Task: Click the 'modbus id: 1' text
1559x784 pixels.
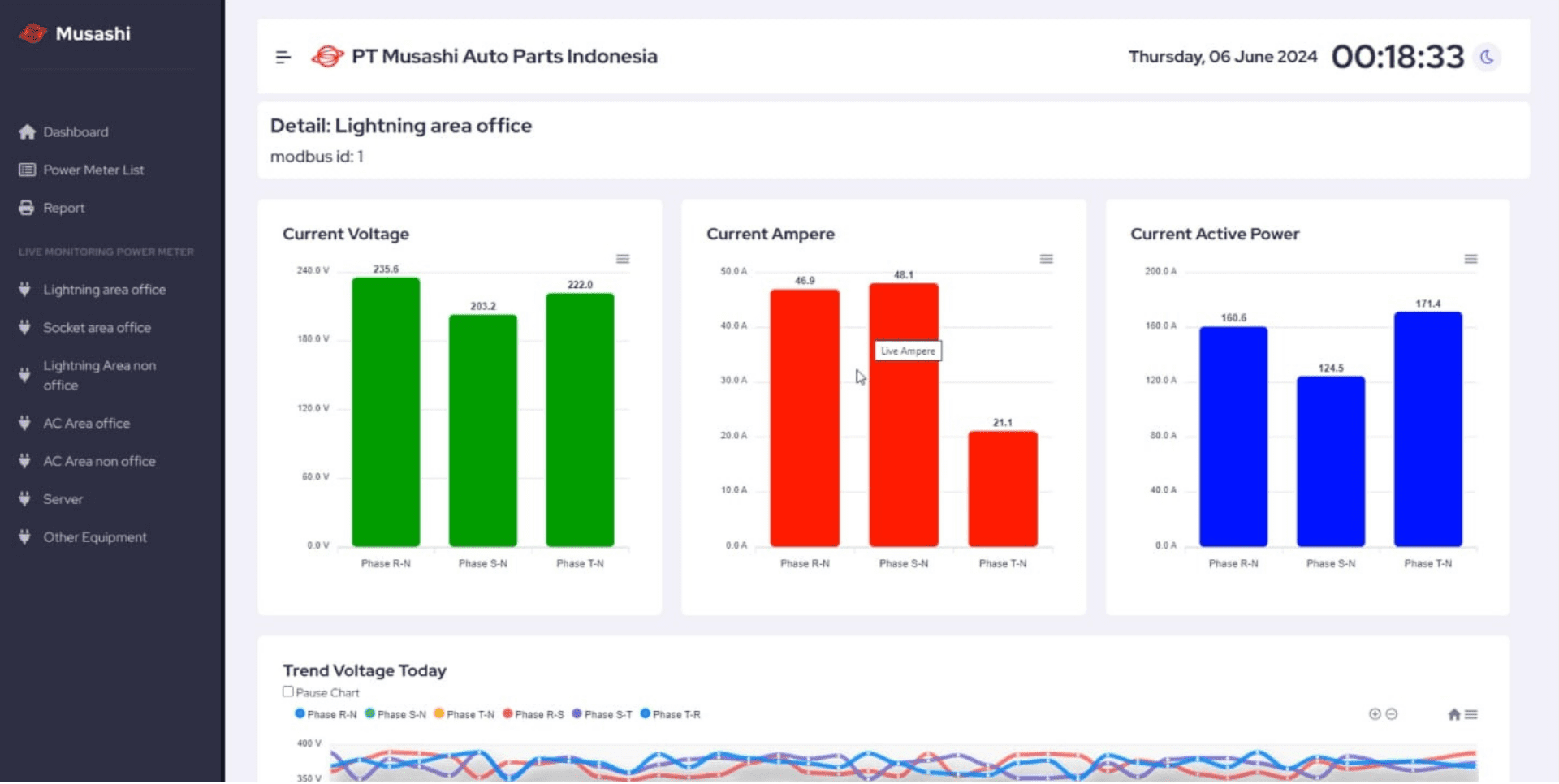Action: coord(317,157)
